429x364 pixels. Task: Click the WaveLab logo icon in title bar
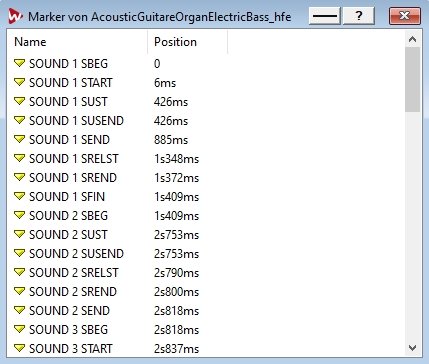point(15,16)
